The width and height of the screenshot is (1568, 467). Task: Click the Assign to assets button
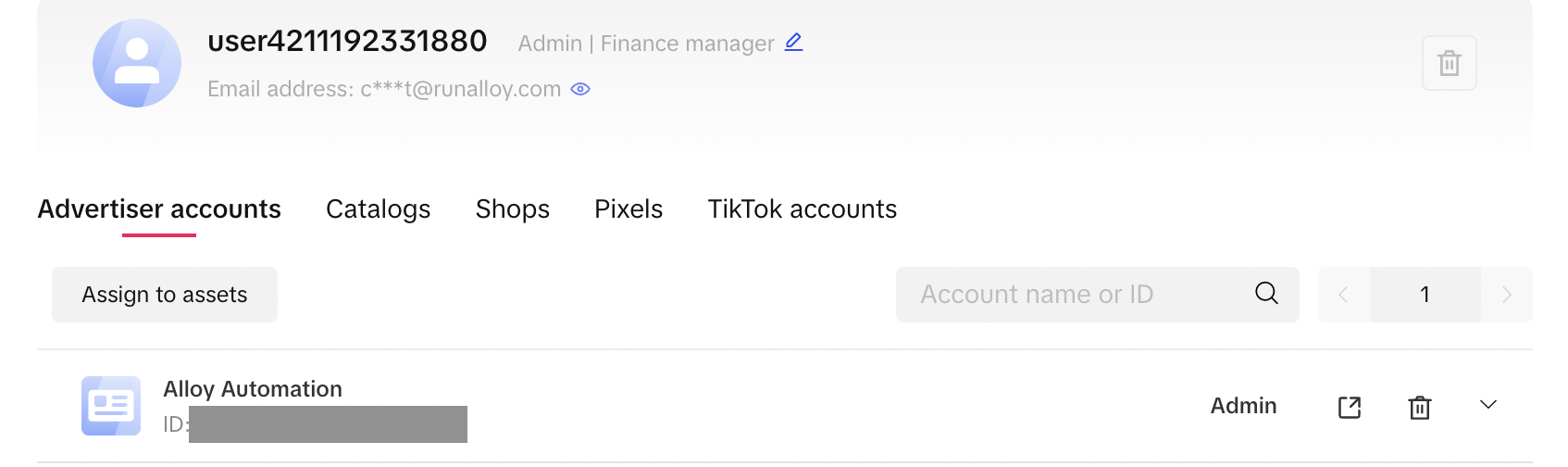click(x=165, y=295)
